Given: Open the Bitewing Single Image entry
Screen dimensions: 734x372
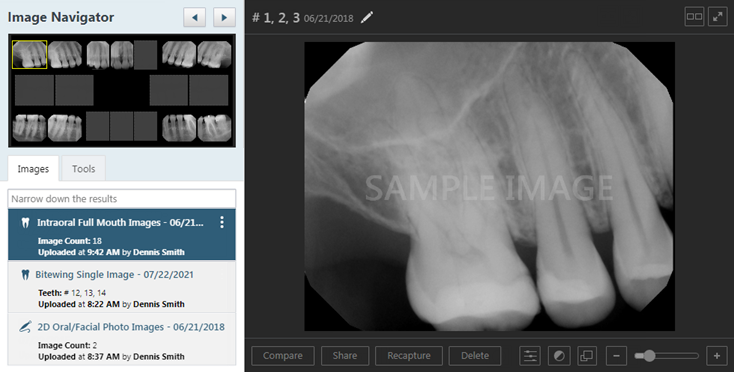Looking at the screenshot, I should (122, 287).
